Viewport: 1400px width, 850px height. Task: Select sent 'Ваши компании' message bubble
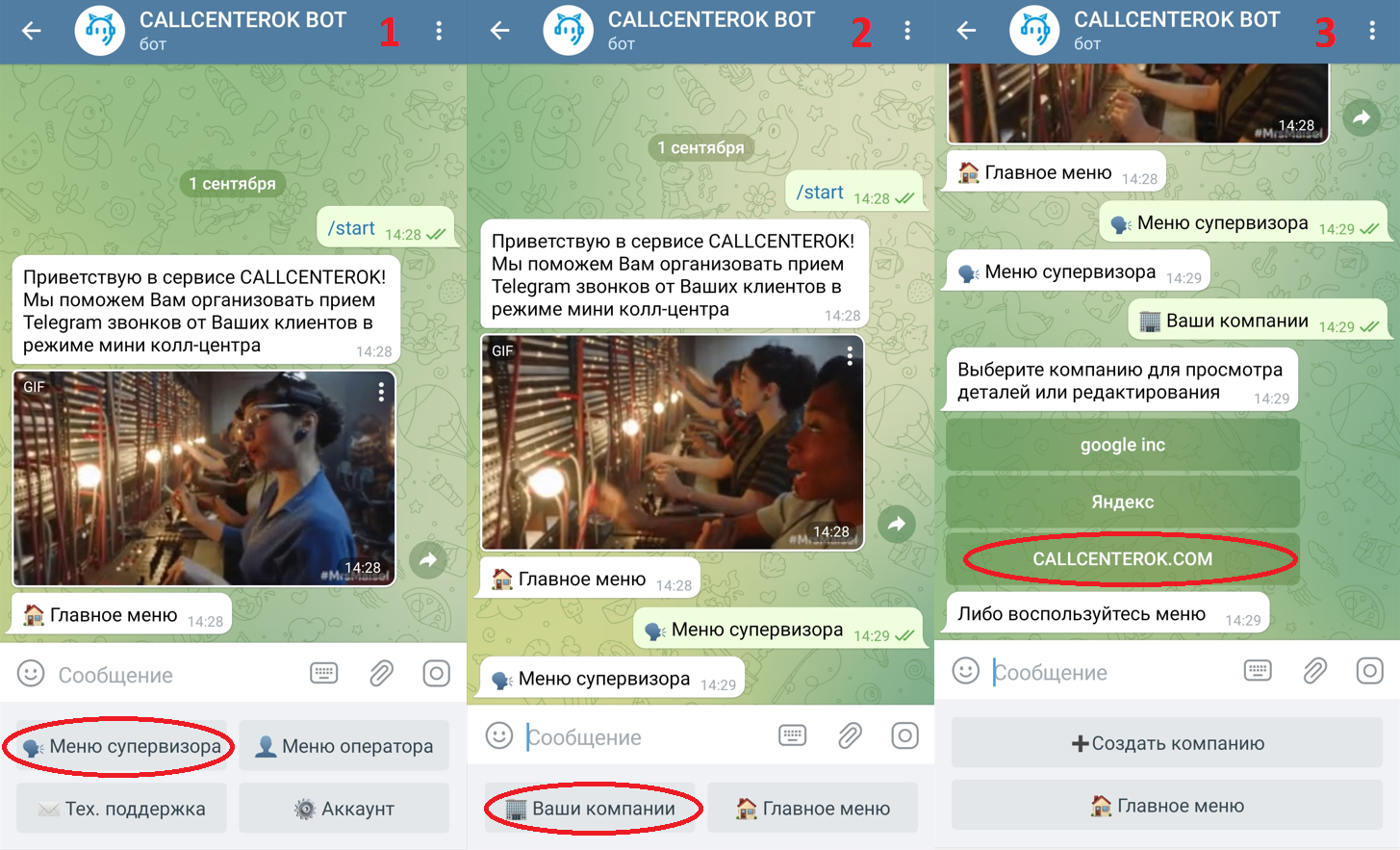1259,322
